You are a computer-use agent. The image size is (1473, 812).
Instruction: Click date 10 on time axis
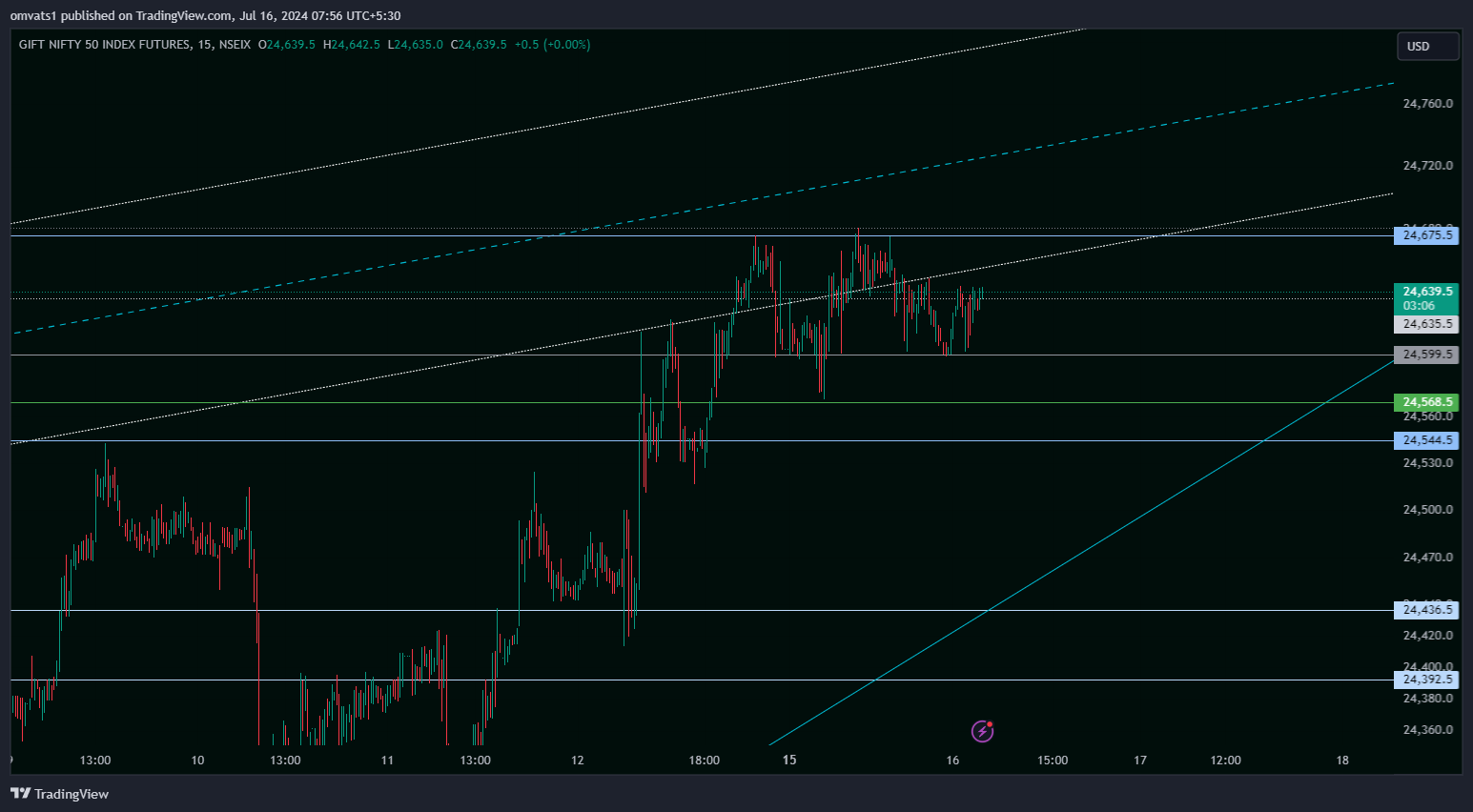(197, 761)
